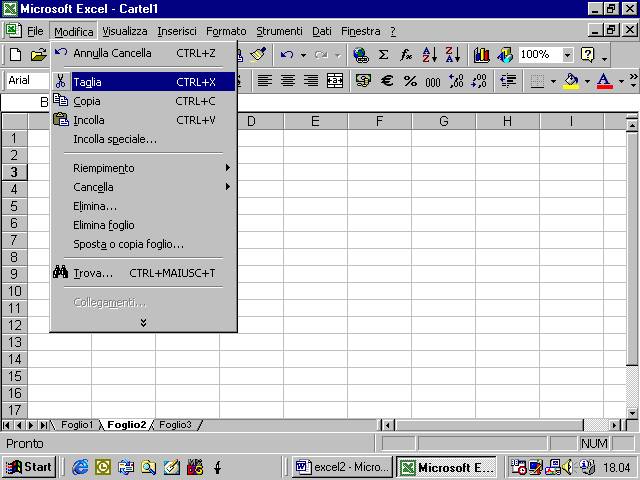Apply thousands separator 000 icon
This screenshot has width=640, height=480.
pos(433,82)
